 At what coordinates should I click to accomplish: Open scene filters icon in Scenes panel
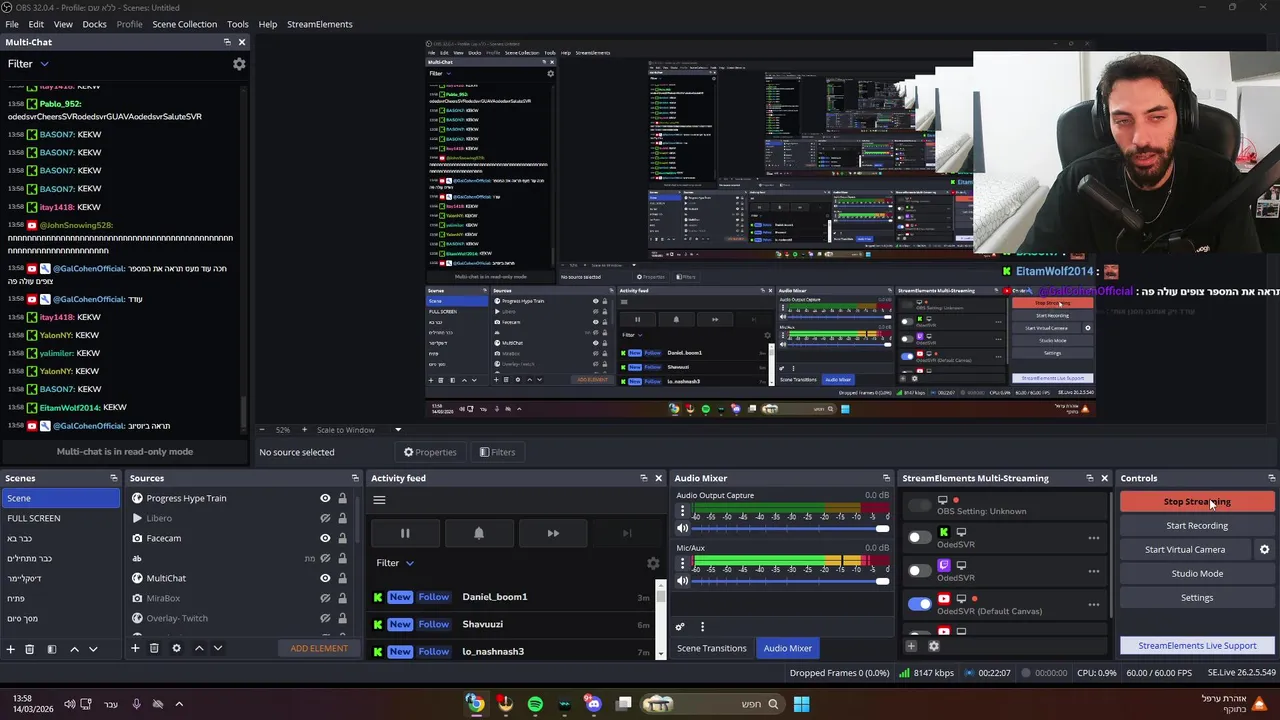click(51, 649)
